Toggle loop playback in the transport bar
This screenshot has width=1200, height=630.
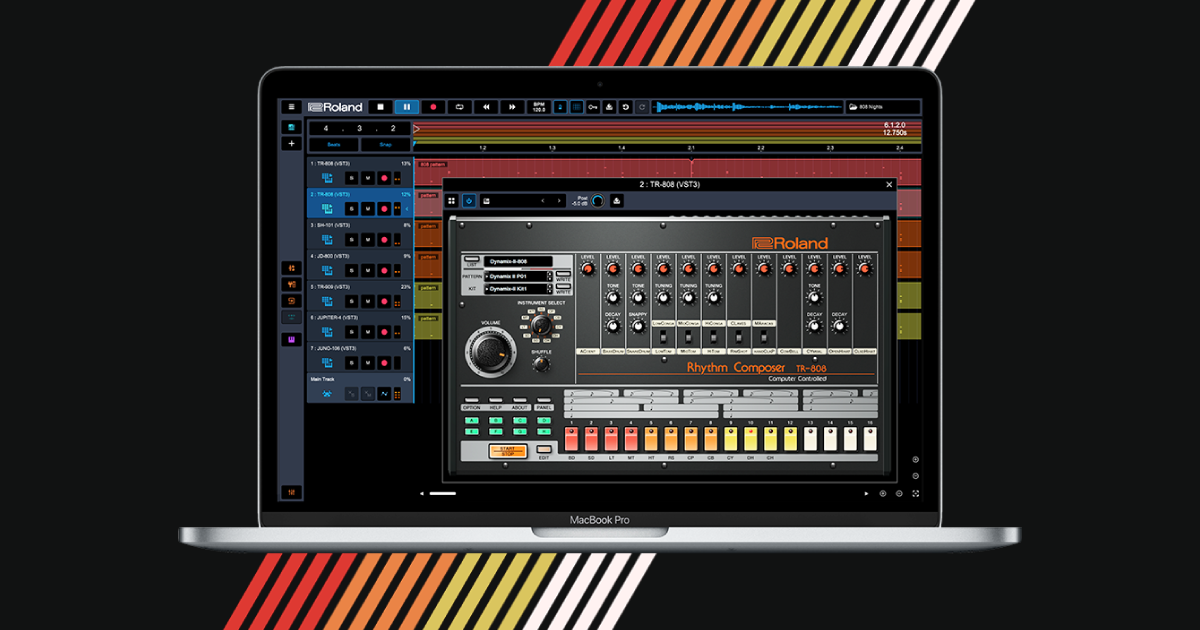(x=460, y=107)
